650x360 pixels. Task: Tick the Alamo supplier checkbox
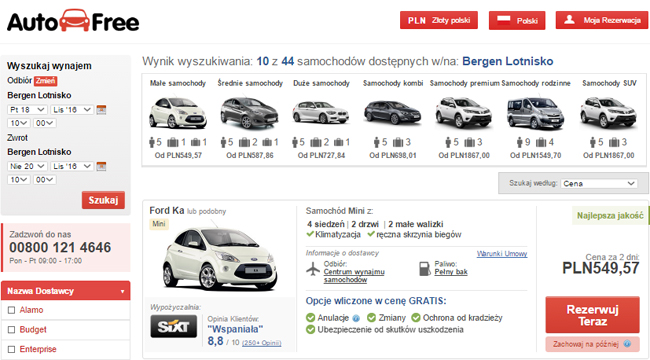12,310
